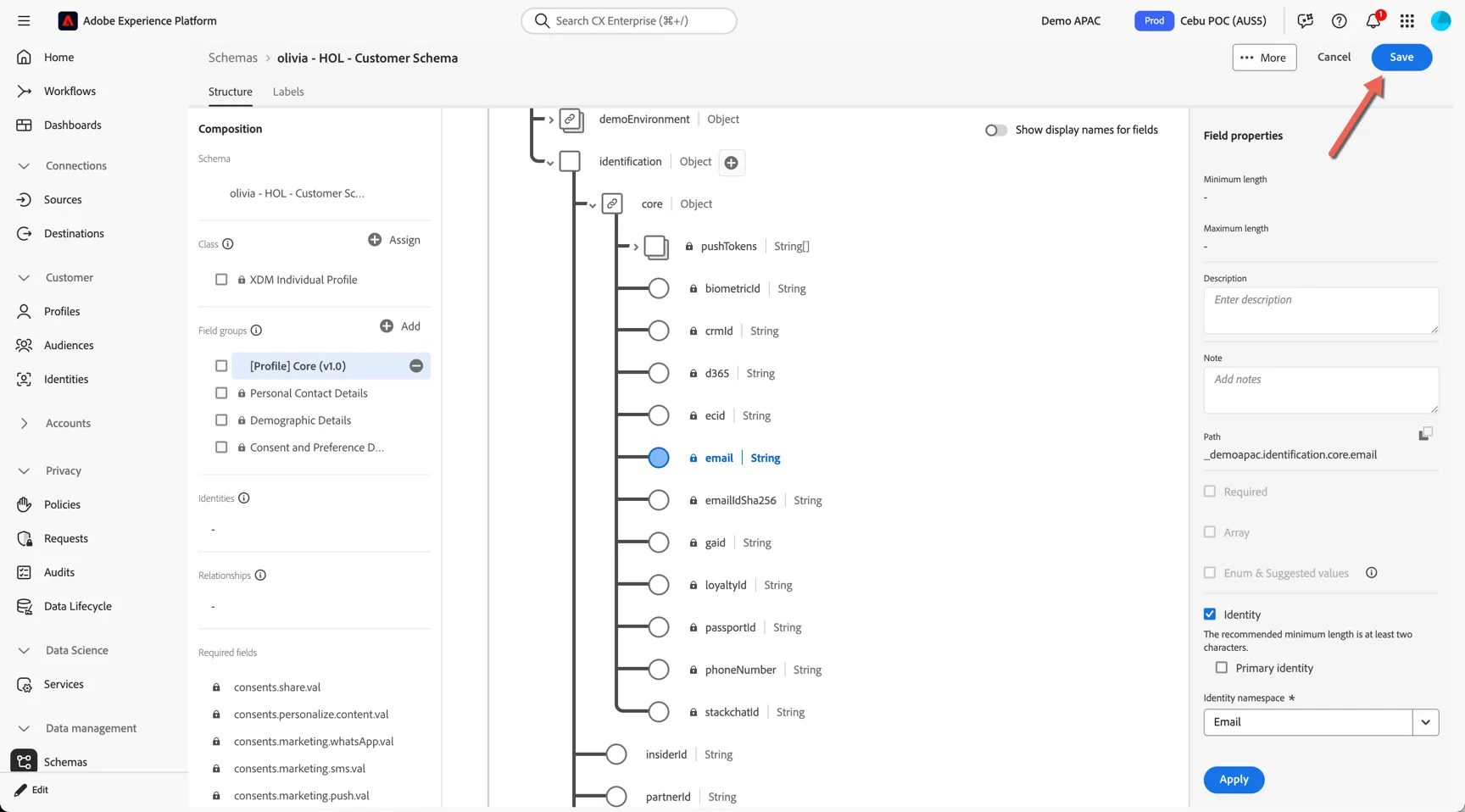Open the feedback chat icon in header

pyautogui.click(x=1306, y=21)
